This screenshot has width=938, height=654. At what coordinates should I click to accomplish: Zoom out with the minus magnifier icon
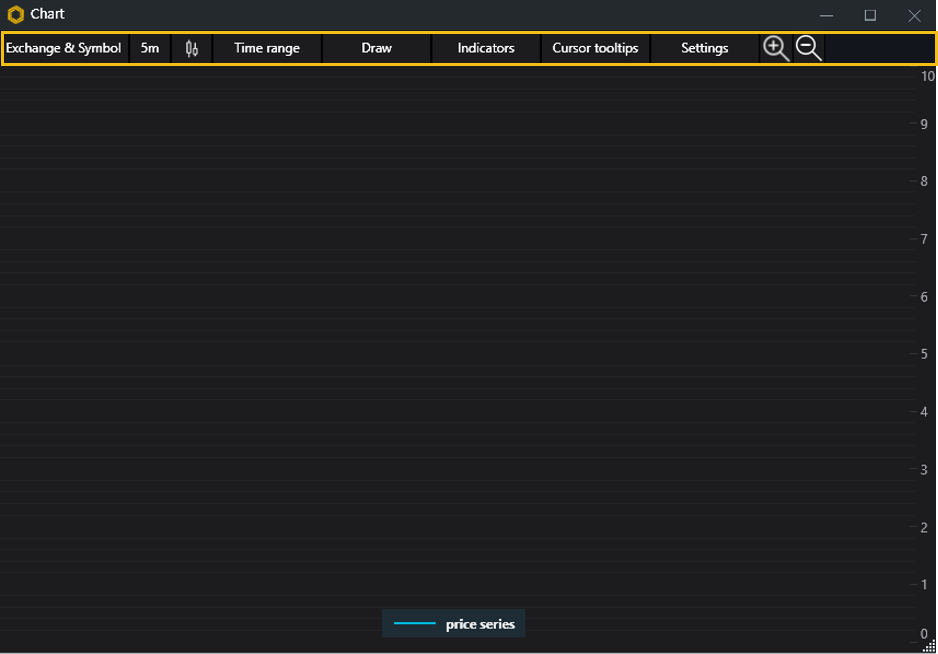click(x=809, y=48)
